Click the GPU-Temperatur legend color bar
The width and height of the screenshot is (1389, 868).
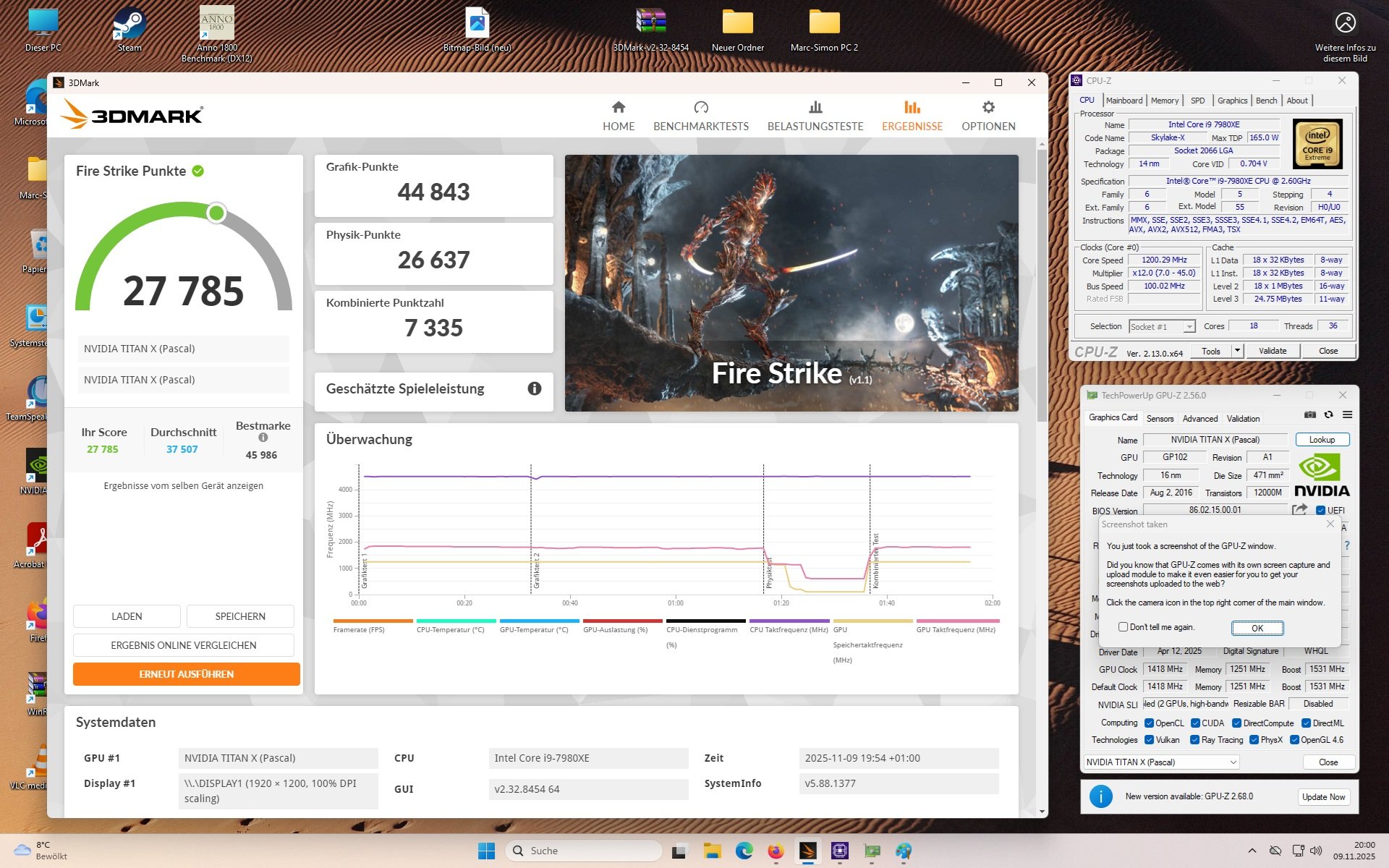(x=539, y=621)
